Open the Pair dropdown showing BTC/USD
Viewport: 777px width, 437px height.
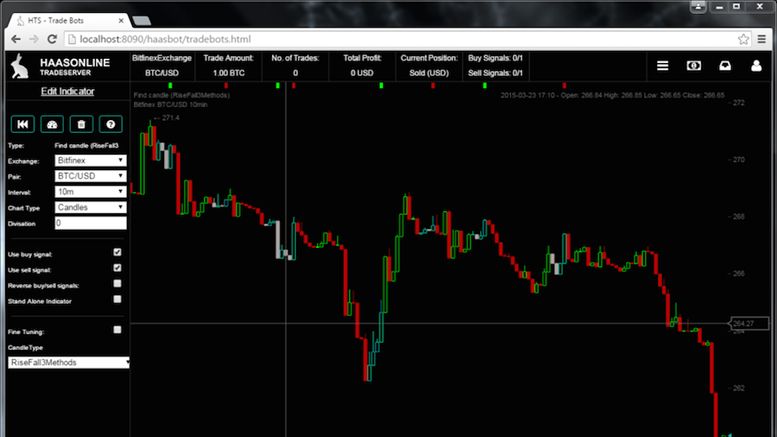[91, 176]
